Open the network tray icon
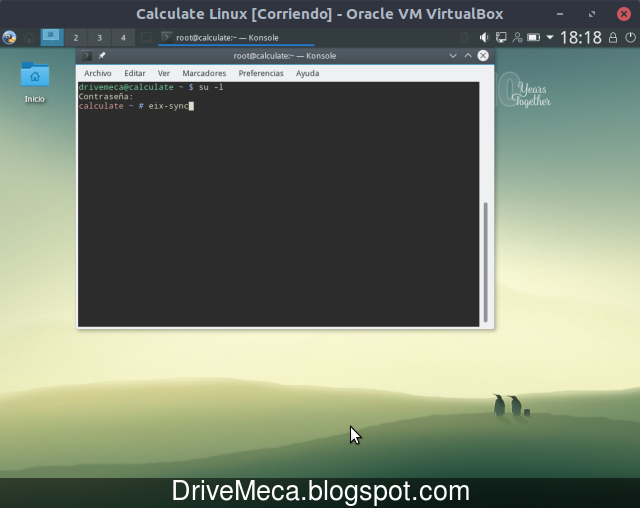Image resolution: width=640 pixels, height=508 pixels. coord(501,38)
